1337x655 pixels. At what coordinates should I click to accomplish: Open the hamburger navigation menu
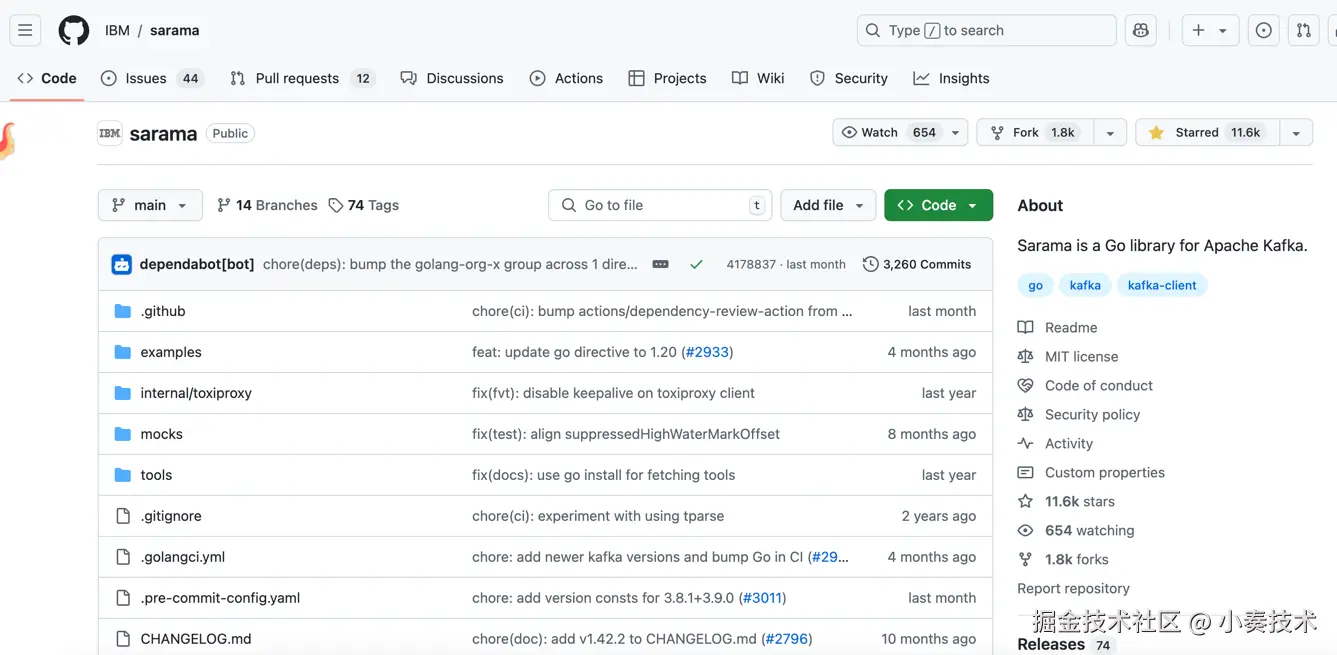pos(26,31)
